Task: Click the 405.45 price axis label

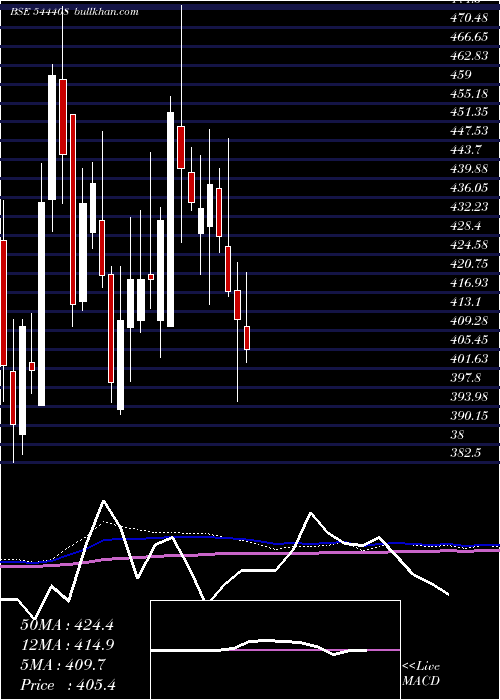Action: coord(469,340)
